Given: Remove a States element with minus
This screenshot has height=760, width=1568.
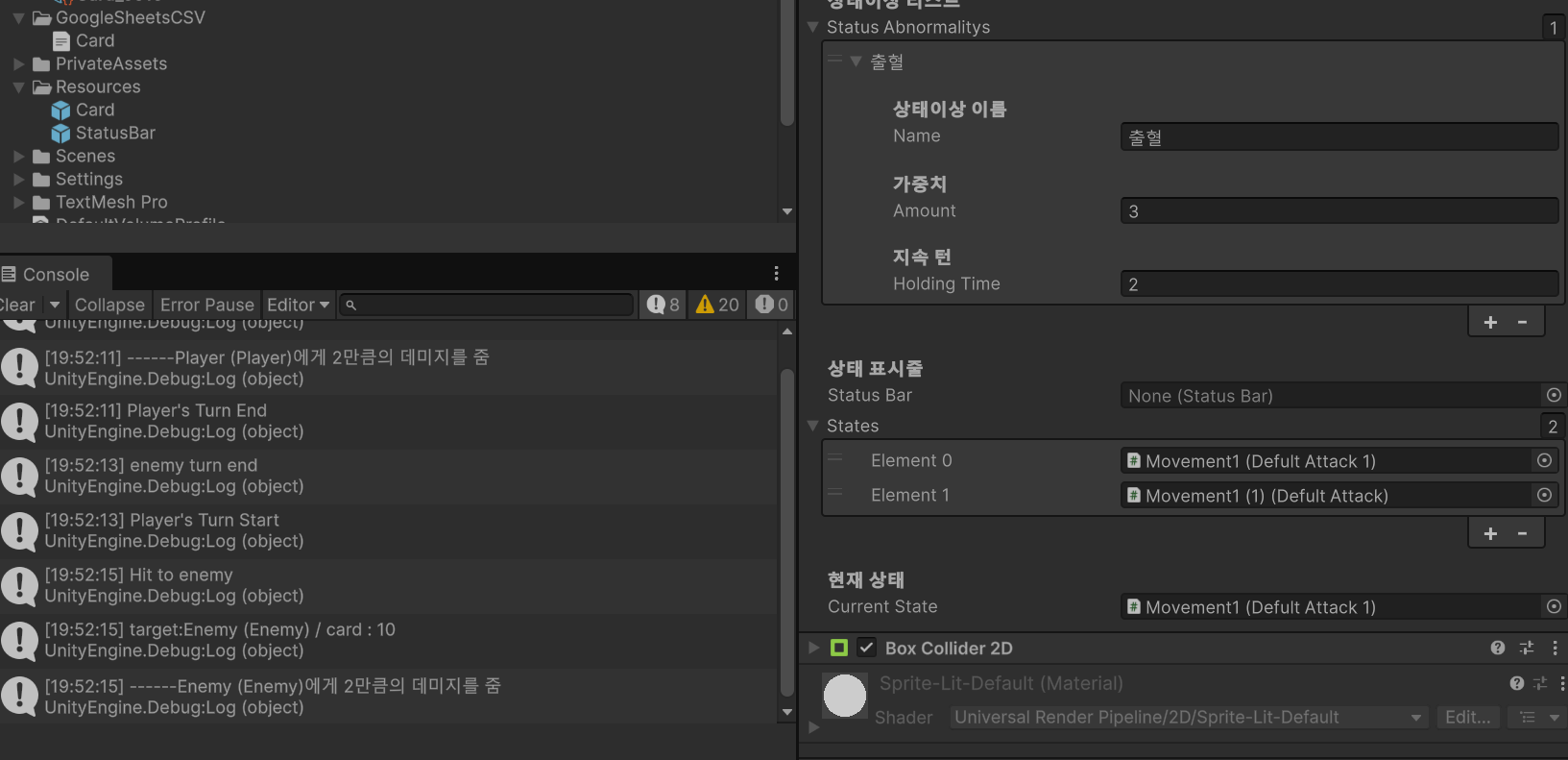Looking at the screenshot, I should point(1523,533).
